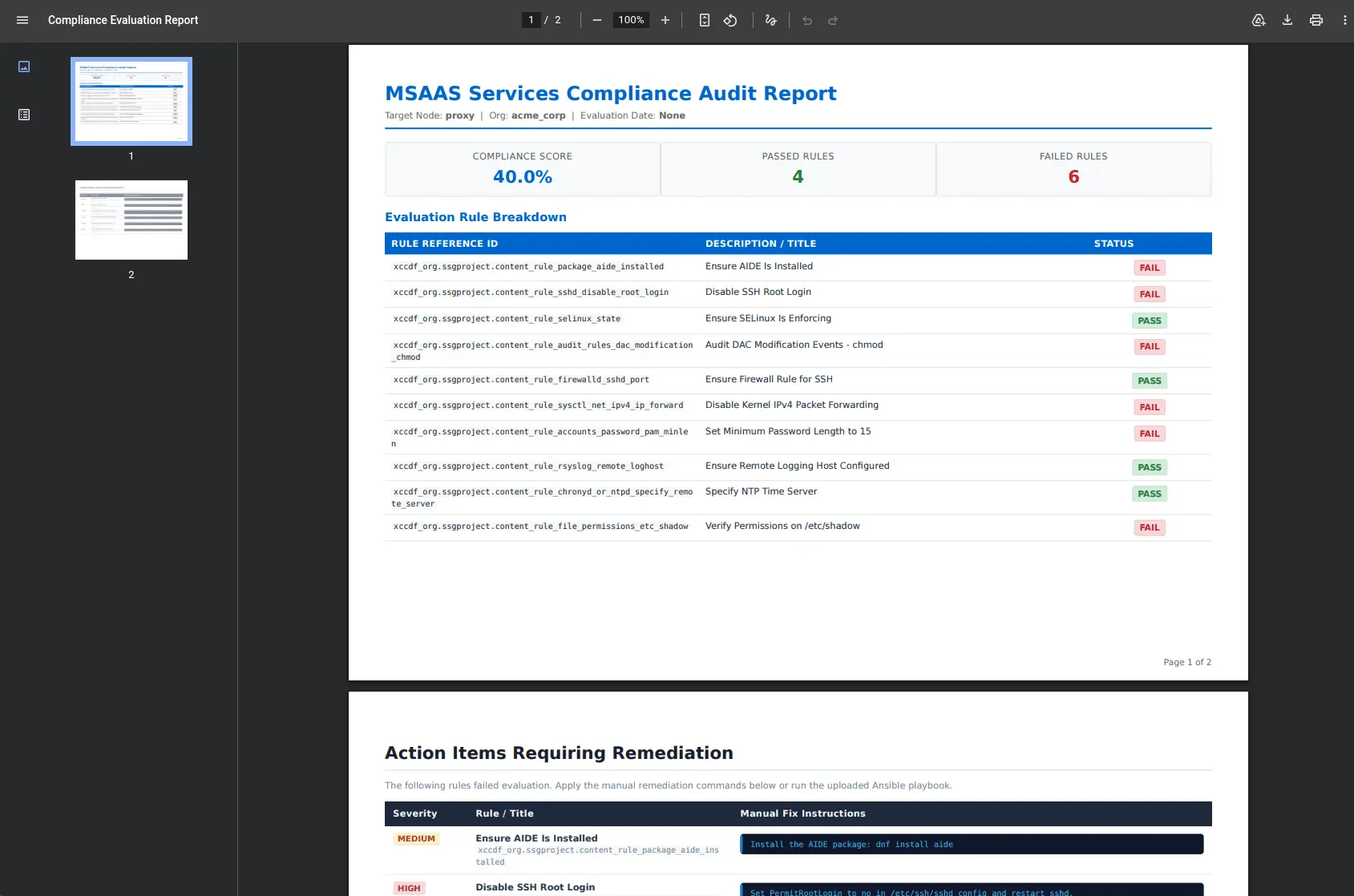Show document outline view in sidebar
The height and width of the screenshot is (896, 1354).
(24, 115)
